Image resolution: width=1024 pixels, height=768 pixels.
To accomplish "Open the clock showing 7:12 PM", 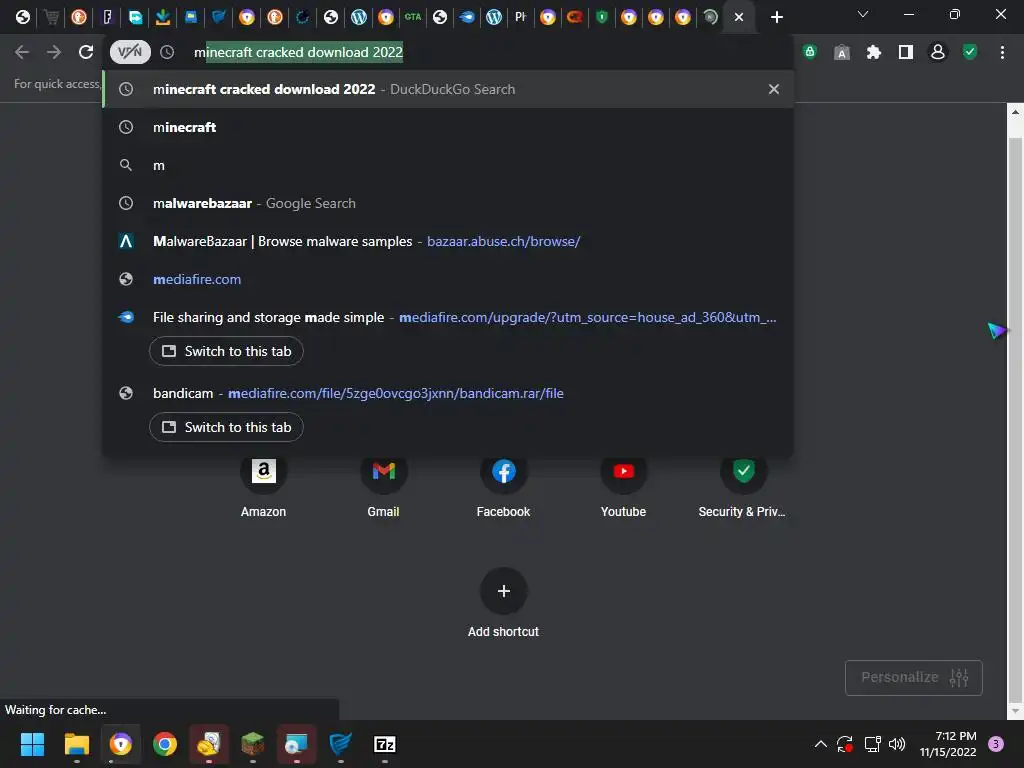I will [x=948, y=744].
